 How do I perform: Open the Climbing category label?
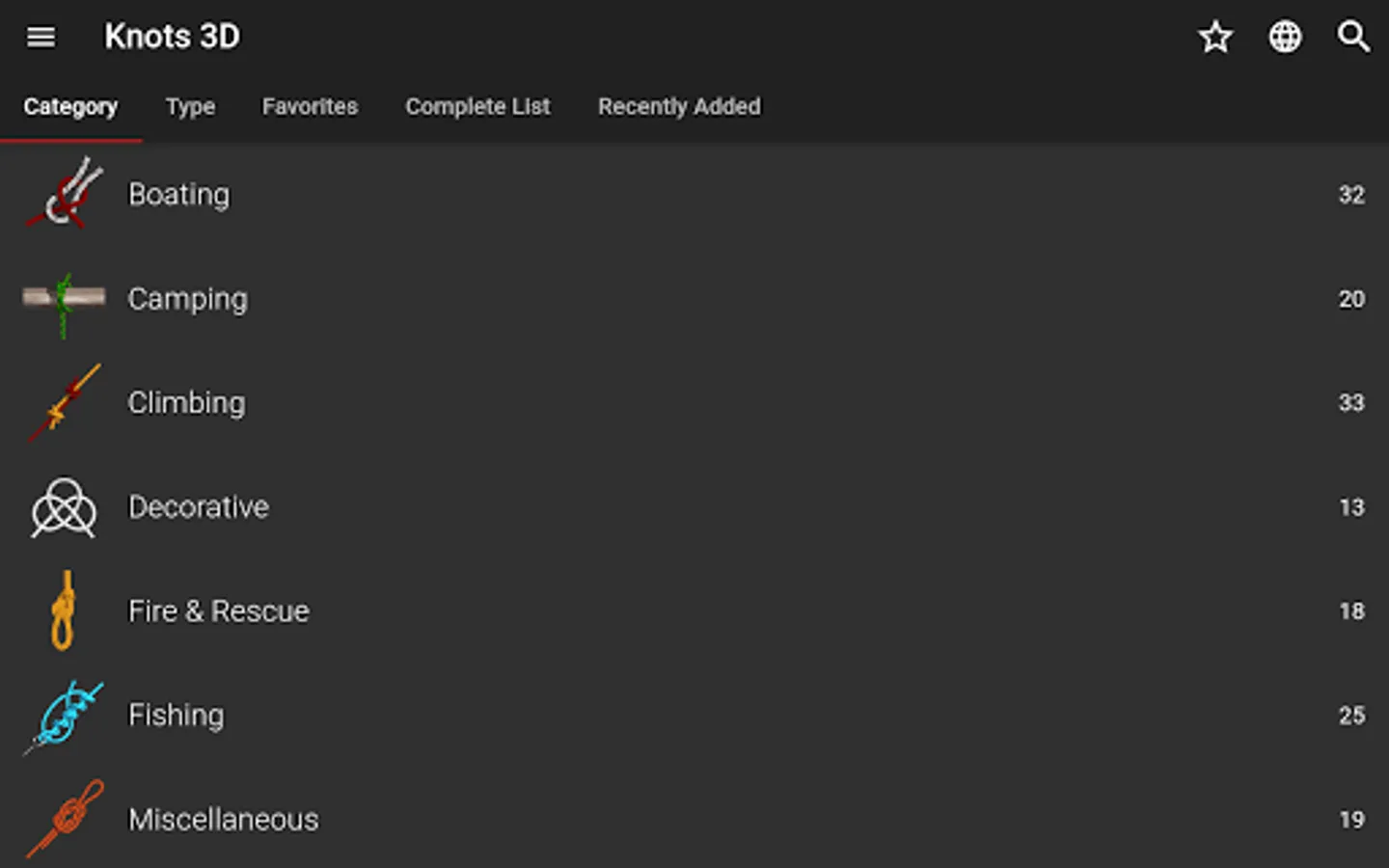tap(187, 403)
